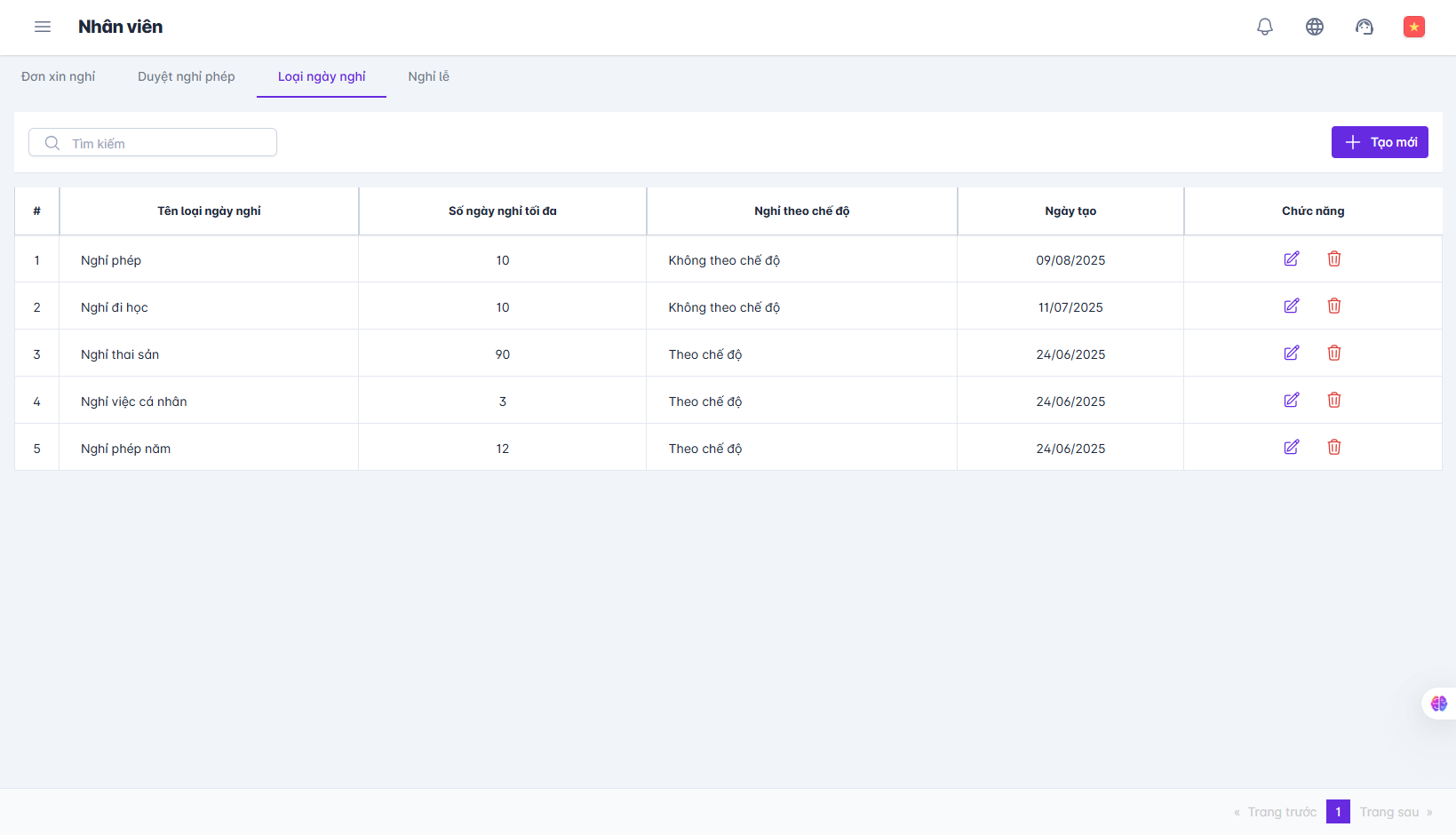Screen dimensions: 1456x835
Task: Select page 1 in pagination
Action: tap(1338, 812)
